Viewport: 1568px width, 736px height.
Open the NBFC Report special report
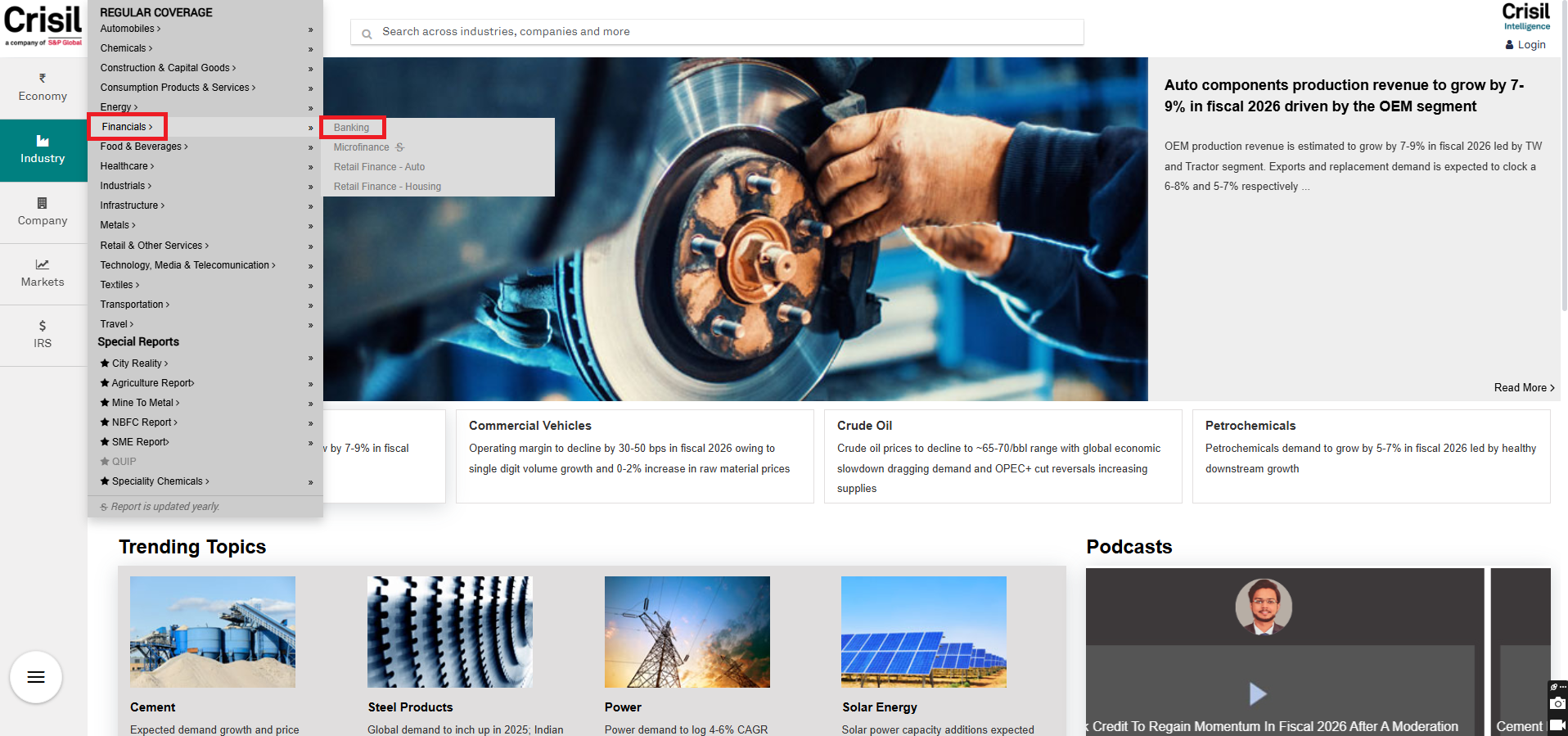point(142,422)
